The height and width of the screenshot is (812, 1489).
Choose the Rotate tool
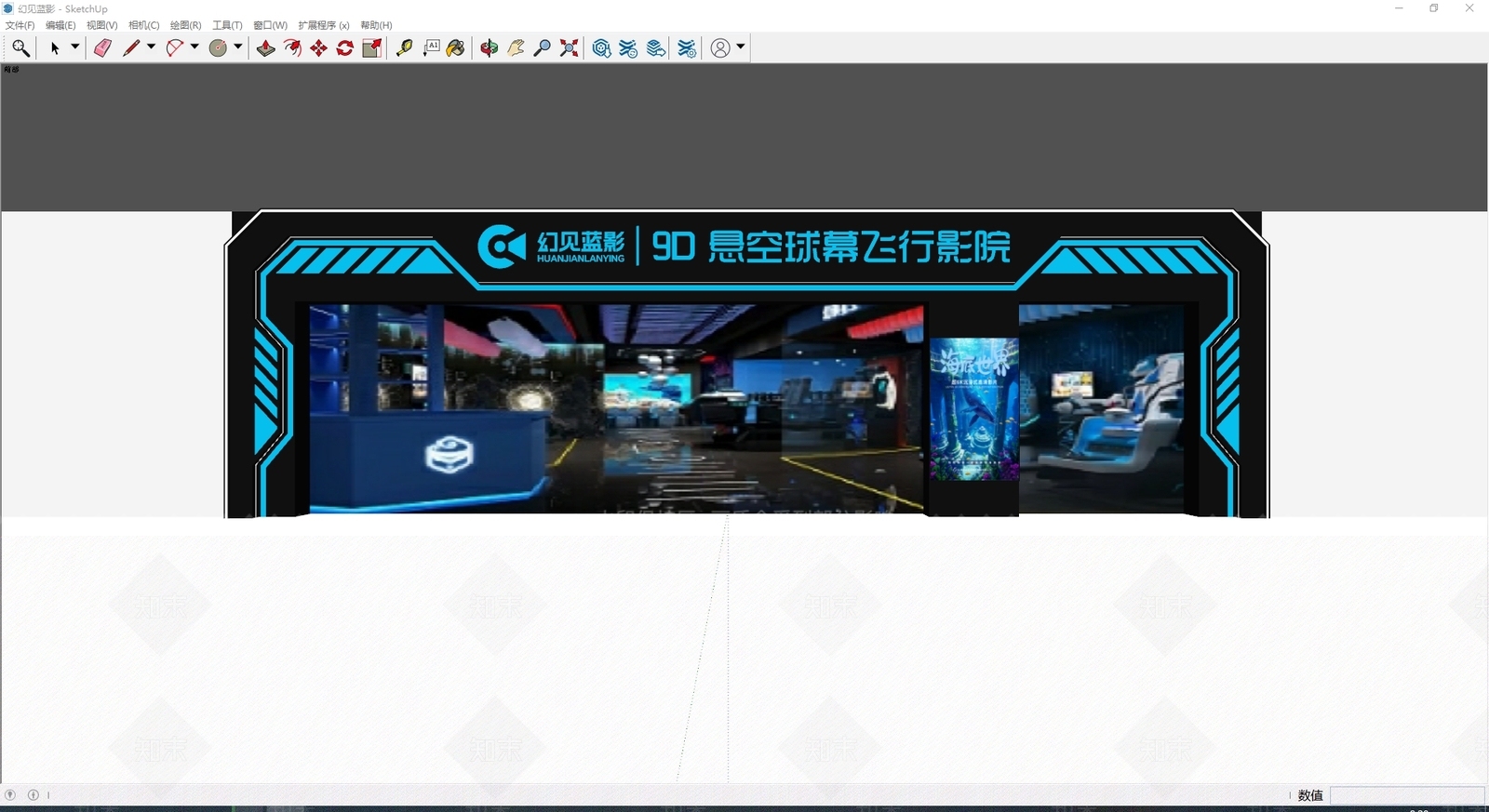click(344, 48)
